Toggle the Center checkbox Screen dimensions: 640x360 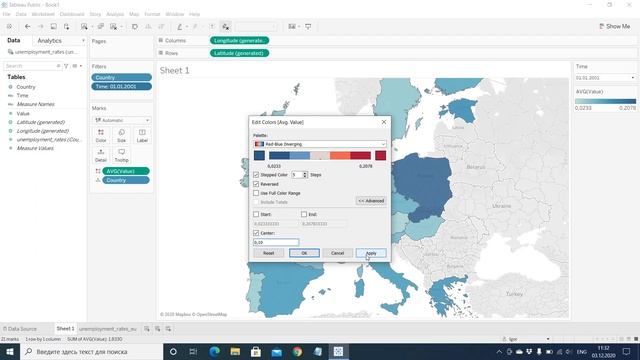click(256, 233)
